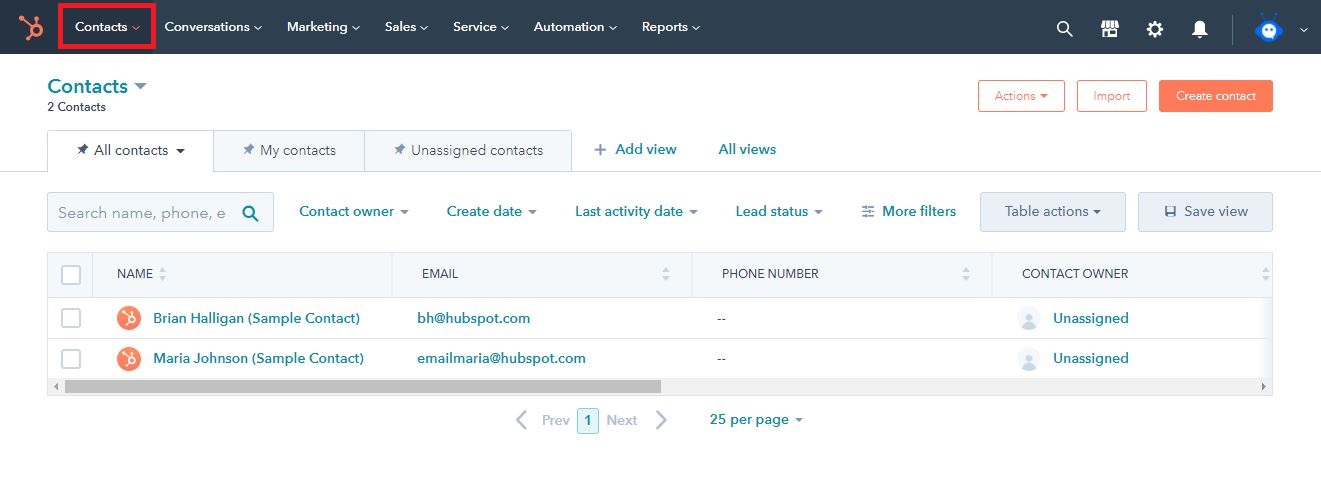
Task: Click Add view
Action: point(635,149)
